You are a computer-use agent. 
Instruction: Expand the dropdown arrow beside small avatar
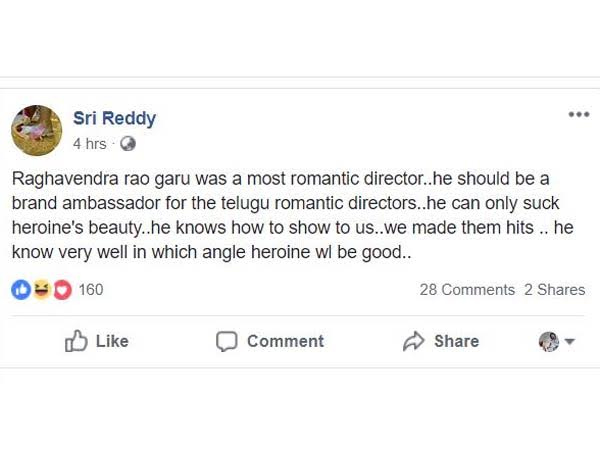(570, 342)
